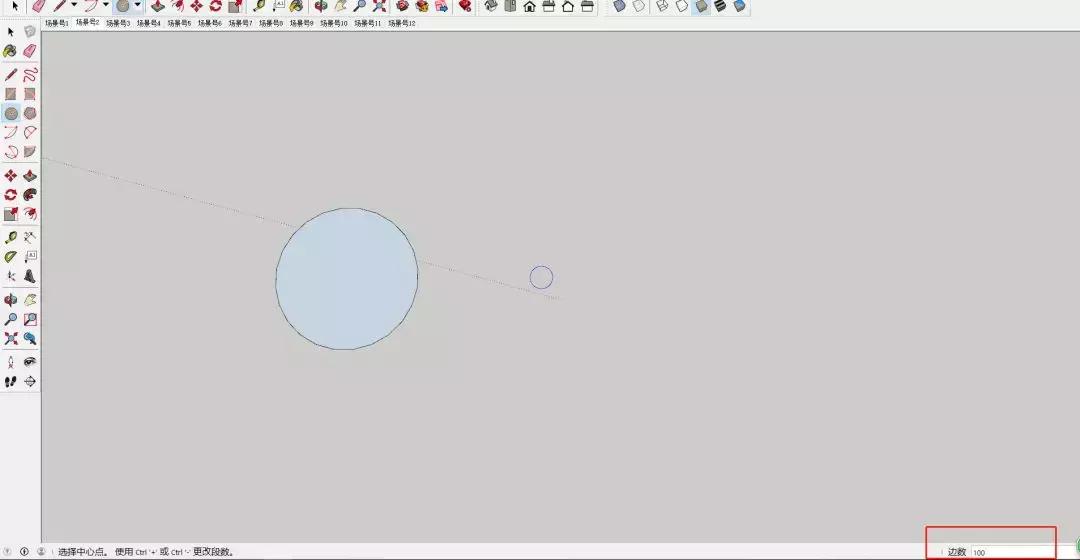Select the Push/Pull tool in left toolset
The width and height of the screenshot is (1080, 560).
point(30,176)
